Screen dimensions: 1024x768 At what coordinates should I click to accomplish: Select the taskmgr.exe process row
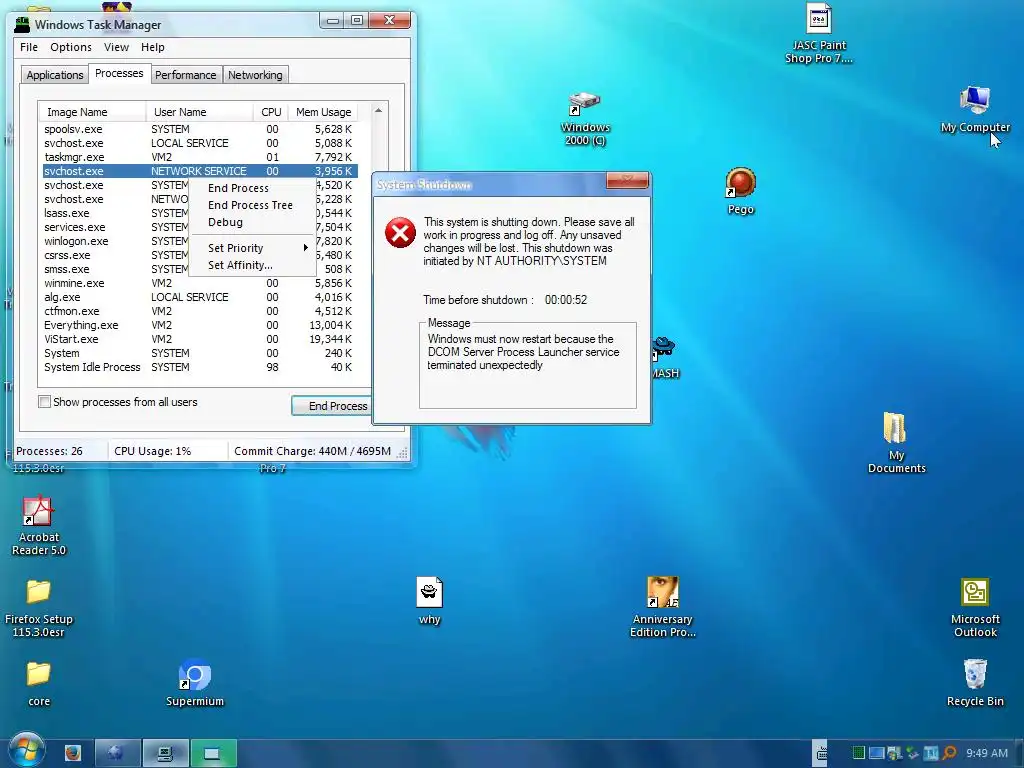click(x=200, y=157)
